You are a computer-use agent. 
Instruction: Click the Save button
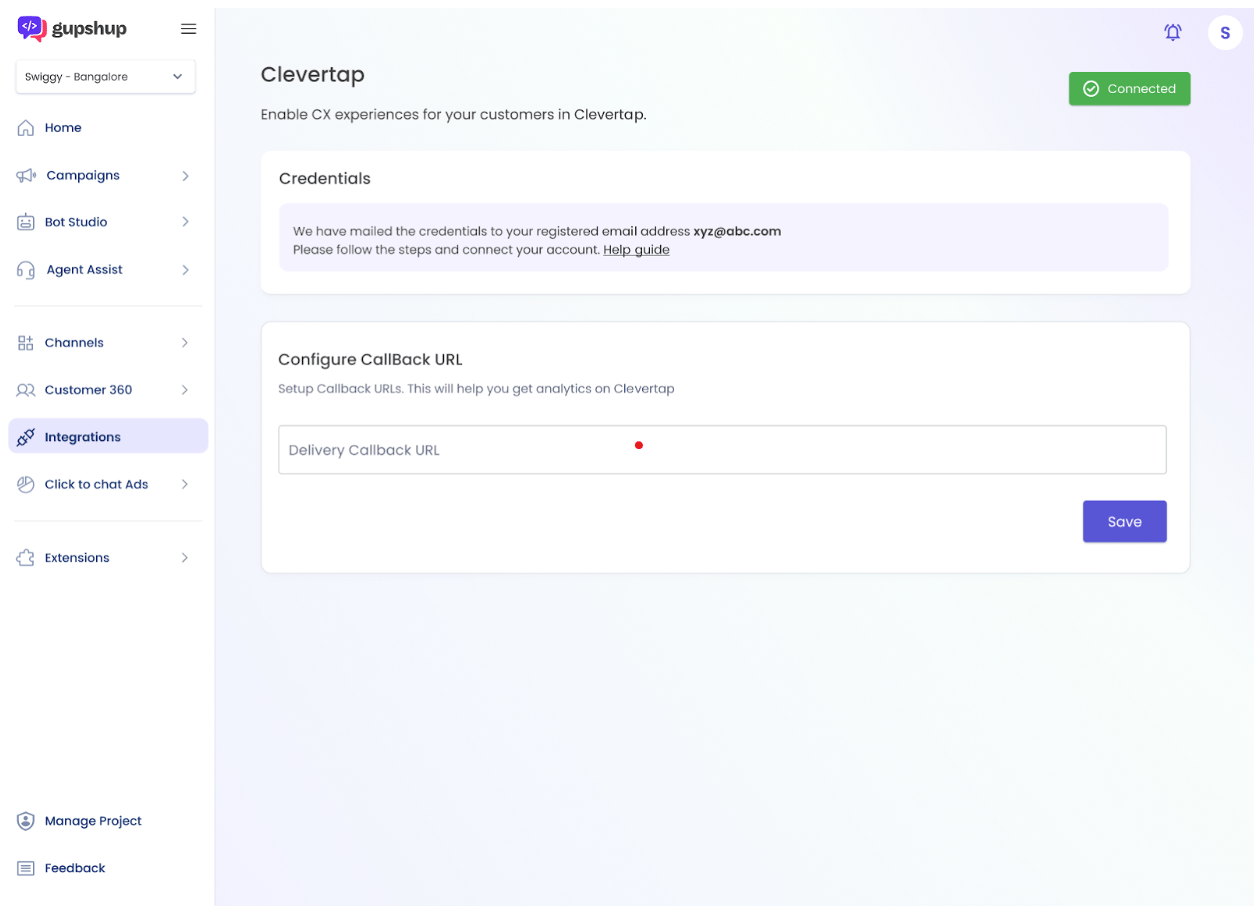(x=1125, y=522)
